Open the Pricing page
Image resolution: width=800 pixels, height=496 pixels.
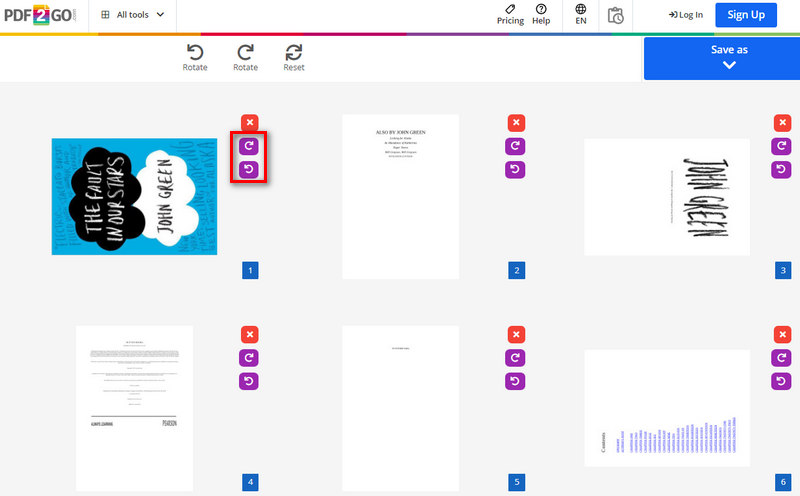click(510, 15)
